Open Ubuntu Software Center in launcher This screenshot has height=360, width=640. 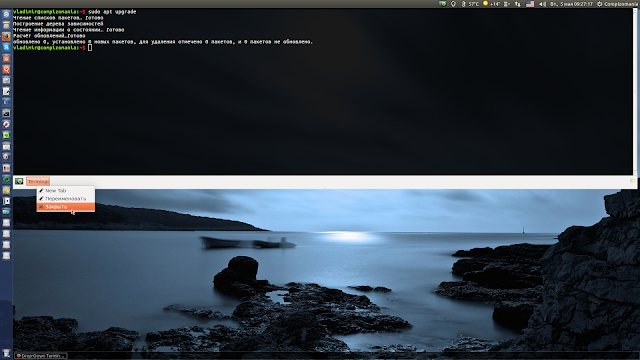pos(6,58)
